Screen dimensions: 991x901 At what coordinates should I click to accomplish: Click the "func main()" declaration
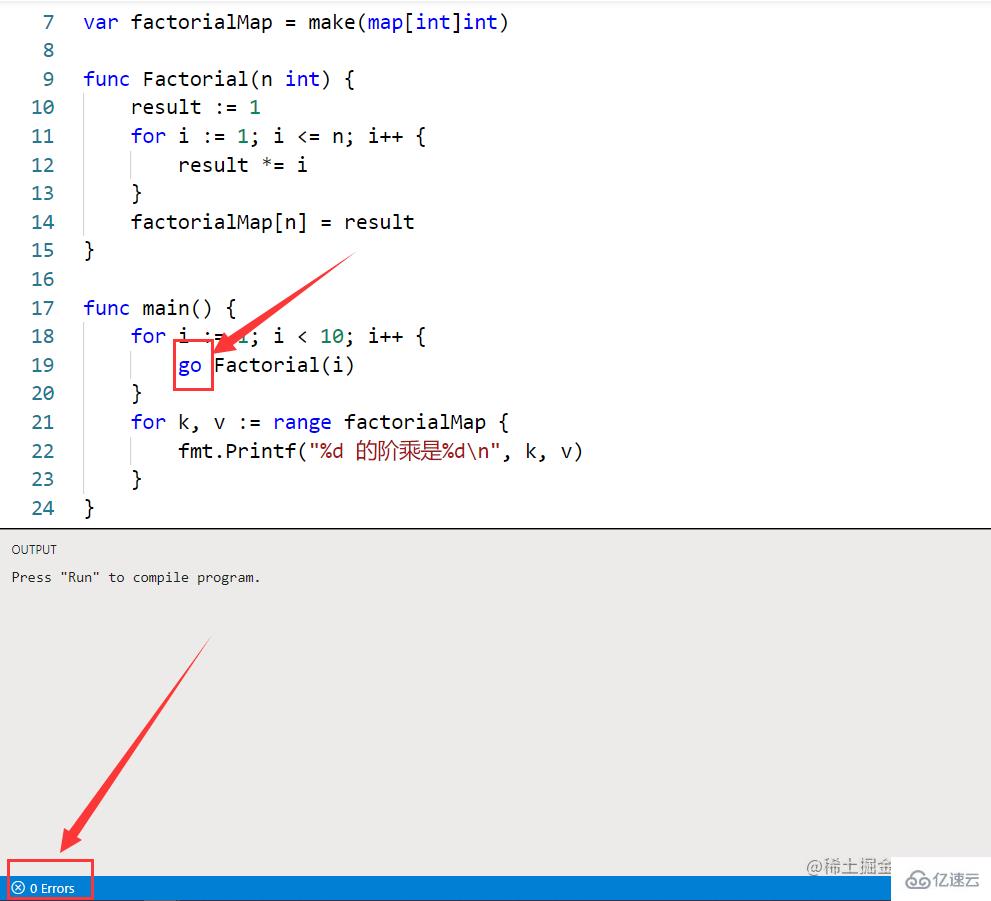tap(148, 308)
